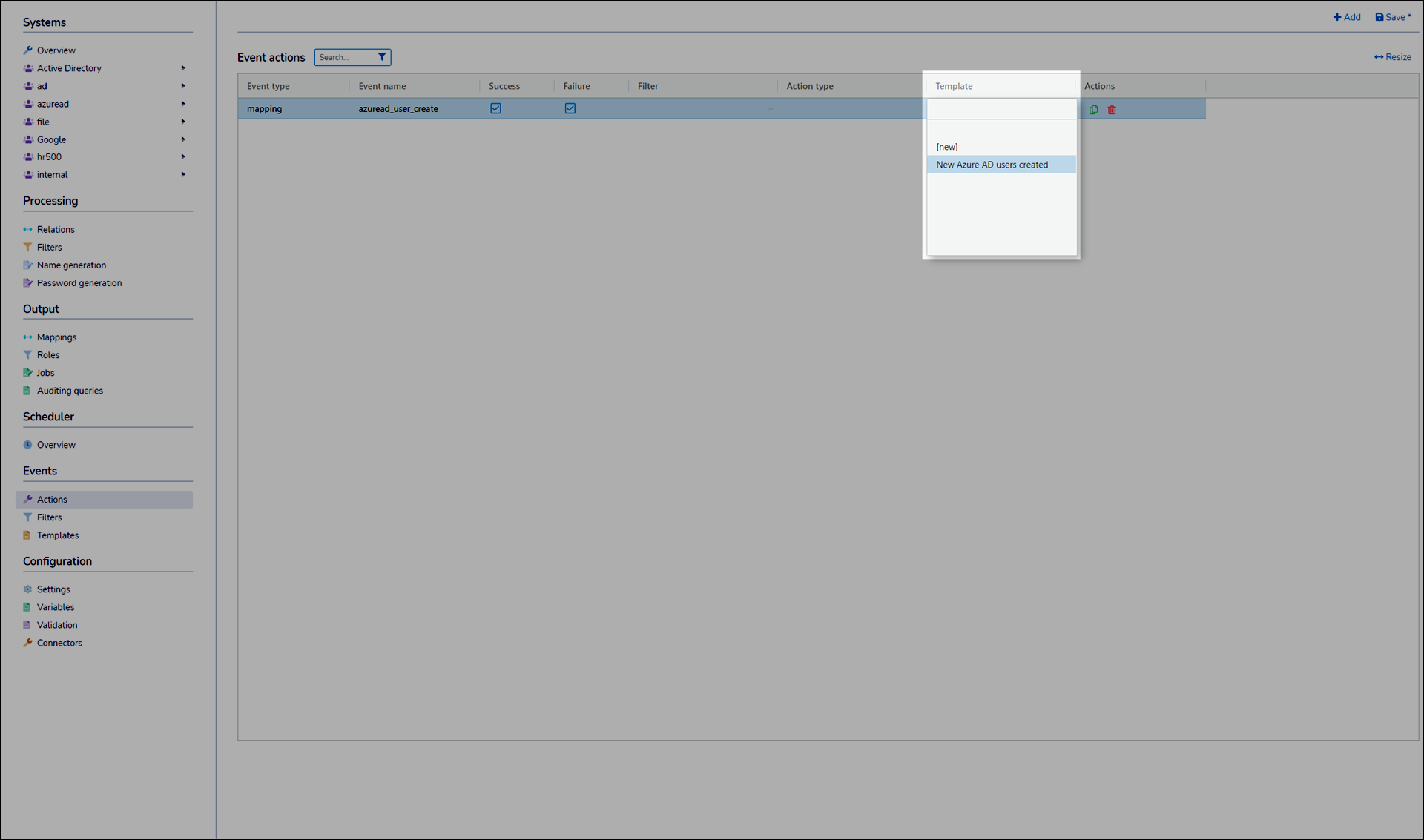Click the Resize arrows icon
Screen dimensions: 1424x840
pos(1378,57)
